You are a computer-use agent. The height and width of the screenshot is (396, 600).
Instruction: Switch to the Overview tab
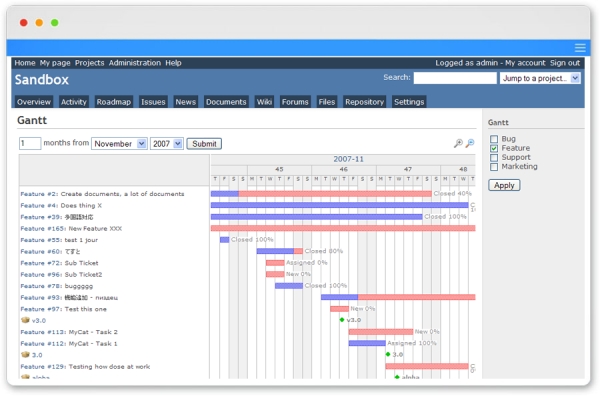pos(34,102)
